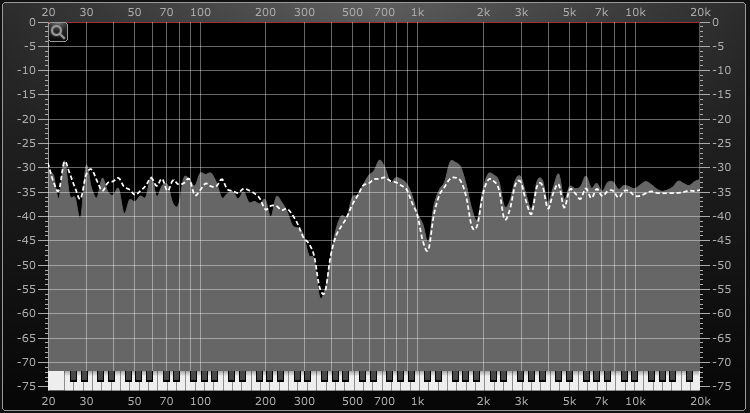Click the 2k label on bottom axis

483,401
